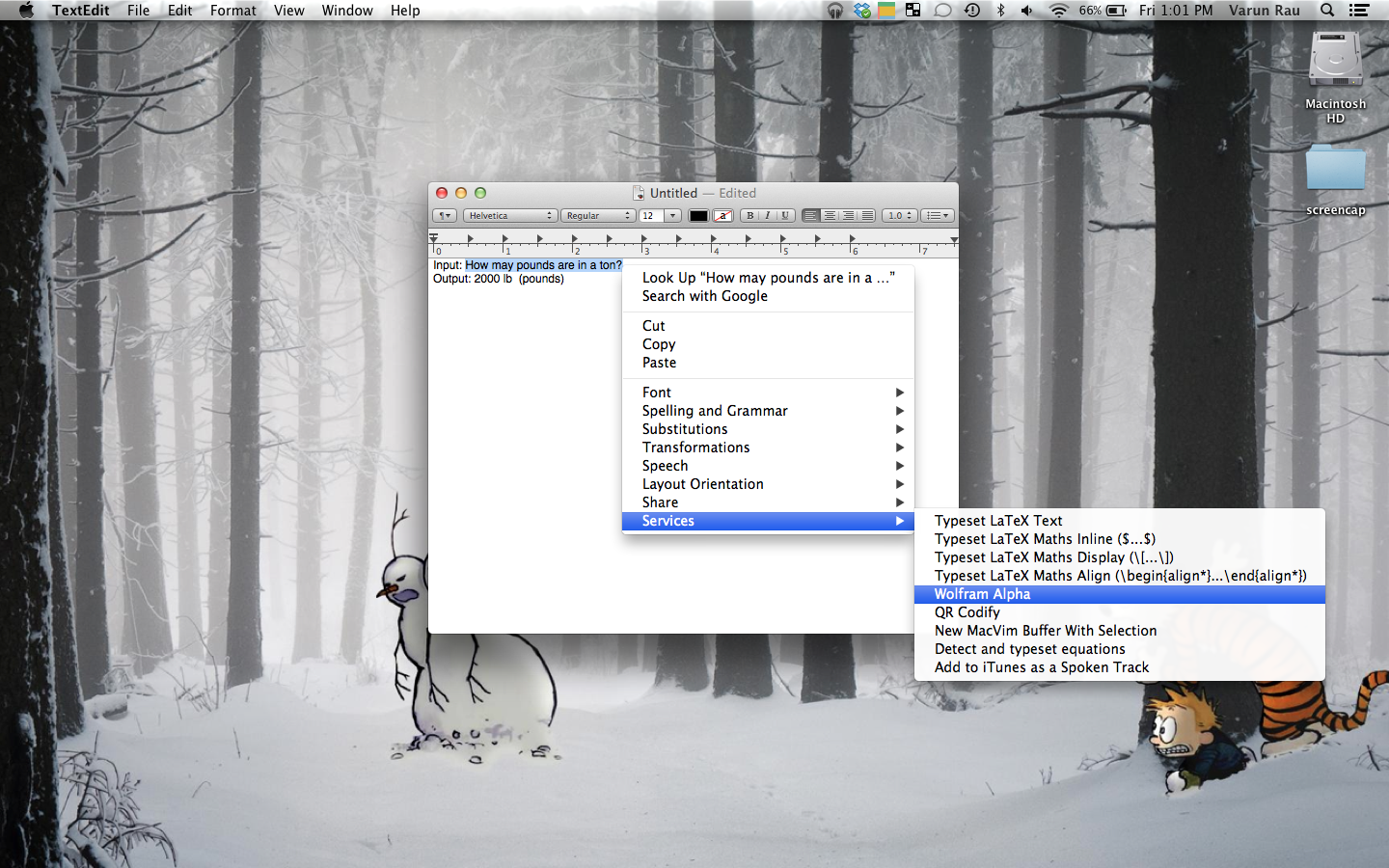Open the paragraph styles dropdown
This screenshot has height=868, width=1389.
tap(445, 216)
